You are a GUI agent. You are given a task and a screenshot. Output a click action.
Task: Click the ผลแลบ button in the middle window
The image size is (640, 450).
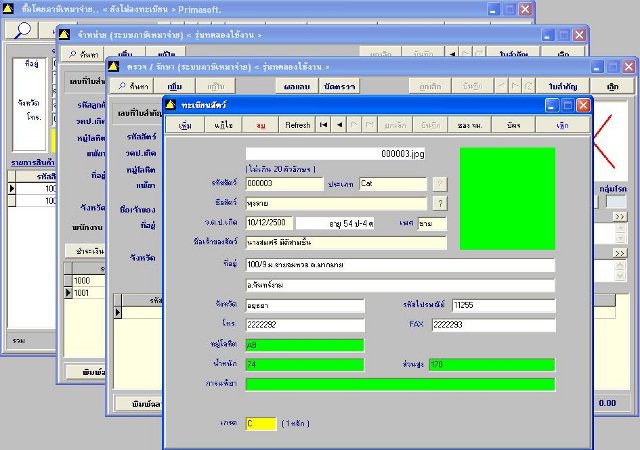296,87
